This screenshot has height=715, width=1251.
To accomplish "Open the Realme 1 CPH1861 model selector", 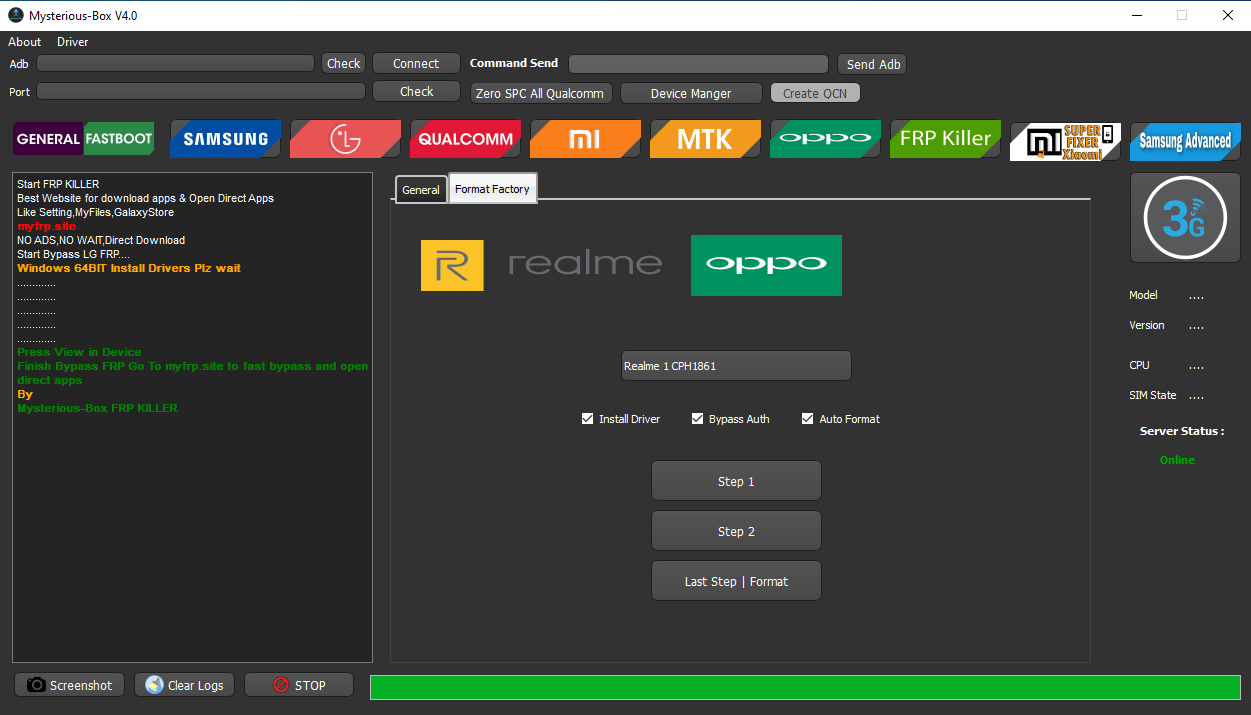I will tap(736, 365).
